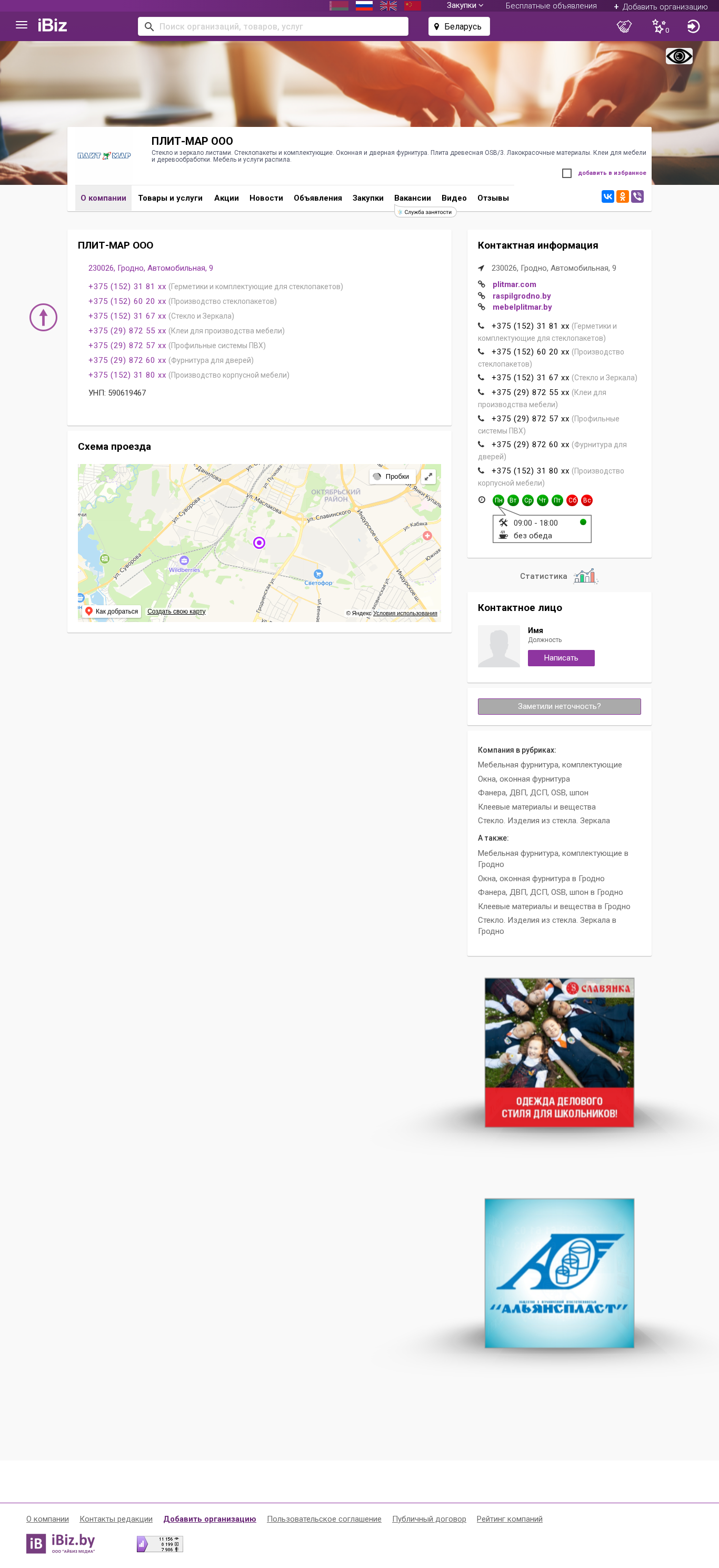Open the hamburger menu icon

[x=21, y=26]
